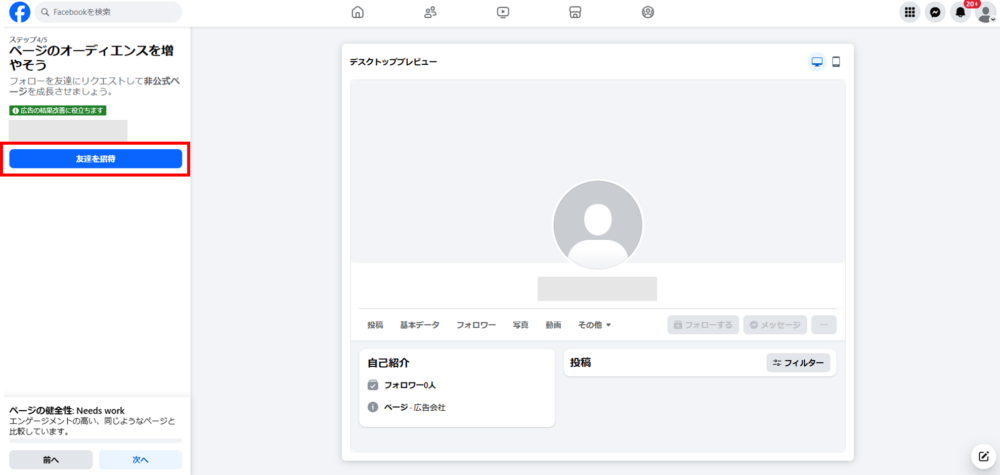Open the Friends icon in top navigation
Viewport: 1000px width, 475px height.
(x=430, y=12)
